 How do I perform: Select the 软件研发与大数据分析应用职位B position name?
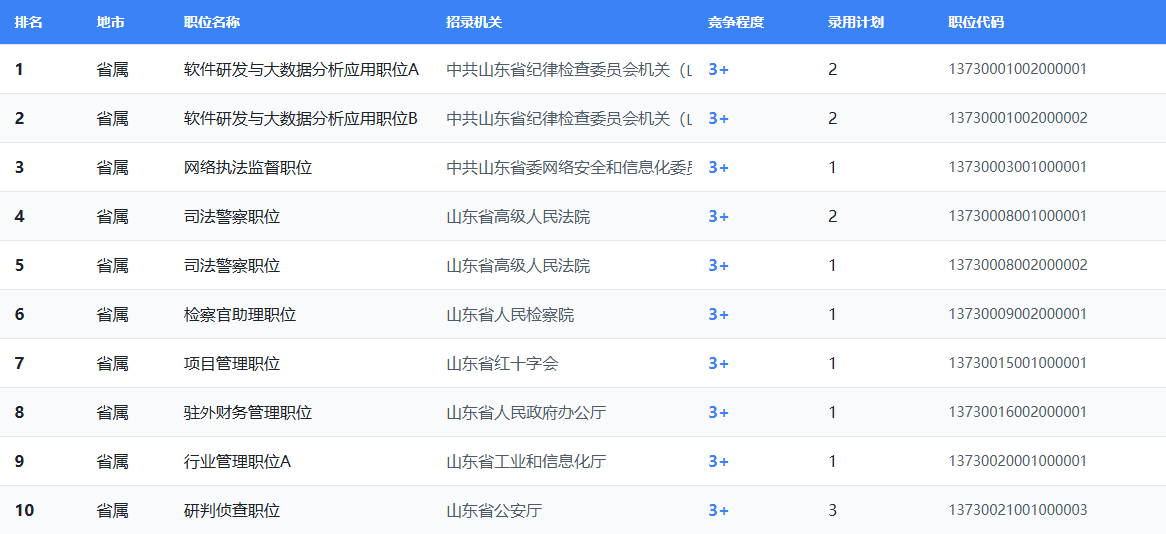(300, 118)
